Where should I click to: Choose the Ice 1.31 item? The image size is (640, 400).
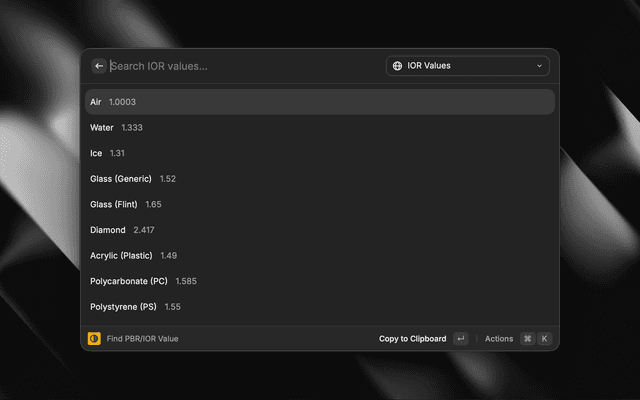click(319, 153)
